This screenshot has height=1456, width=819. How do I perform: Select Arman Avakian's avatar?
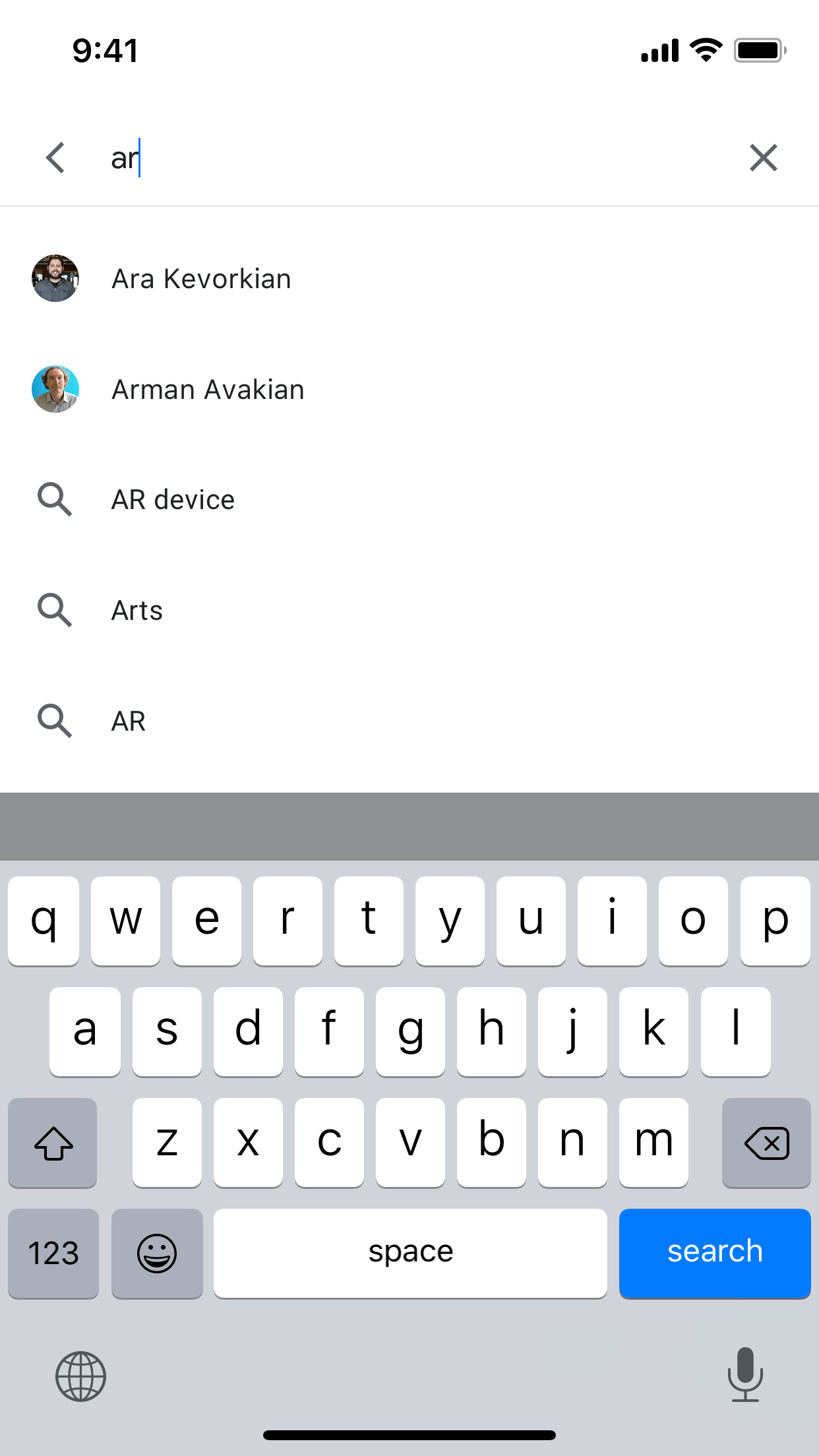click(55, 389)
